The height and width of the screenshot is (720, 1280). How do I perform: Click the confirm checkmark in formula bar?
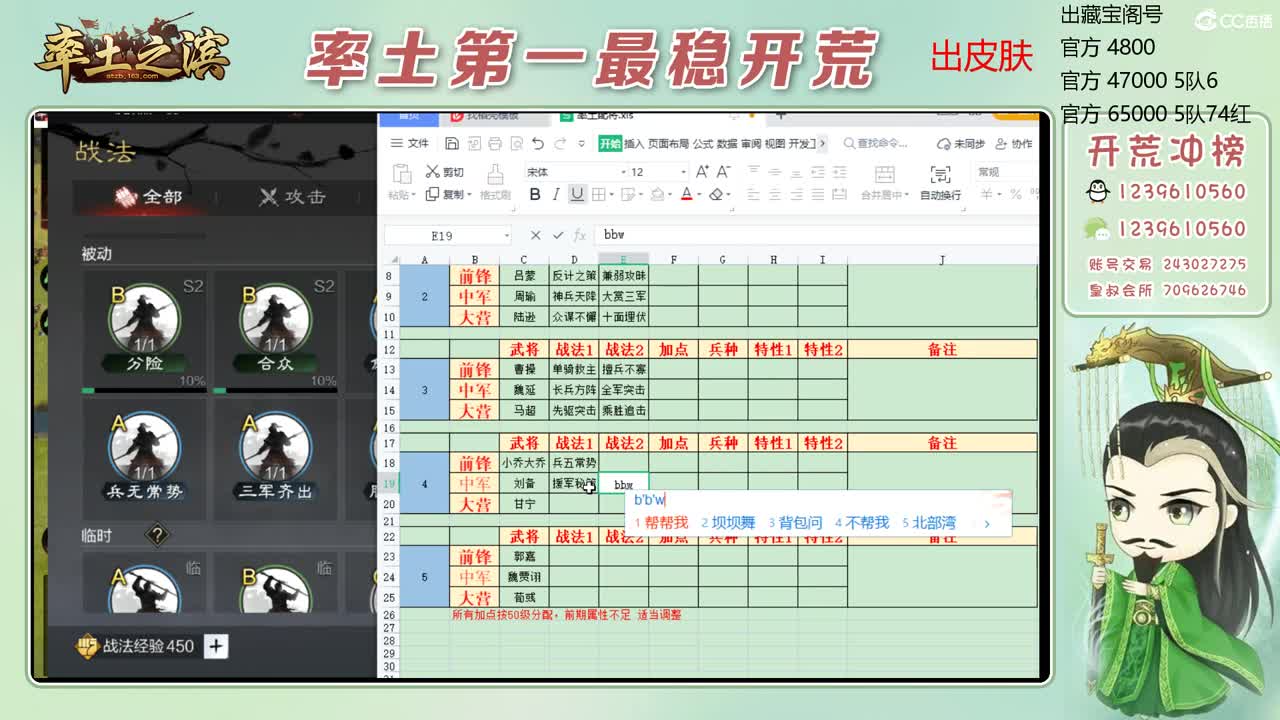(x=558, y=236)
